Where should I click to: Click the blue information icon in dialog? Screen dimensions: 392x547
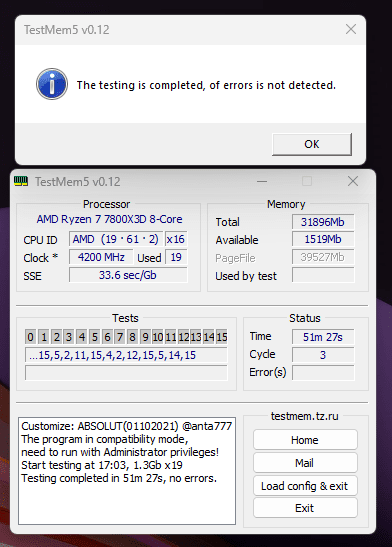click(52, 84)
